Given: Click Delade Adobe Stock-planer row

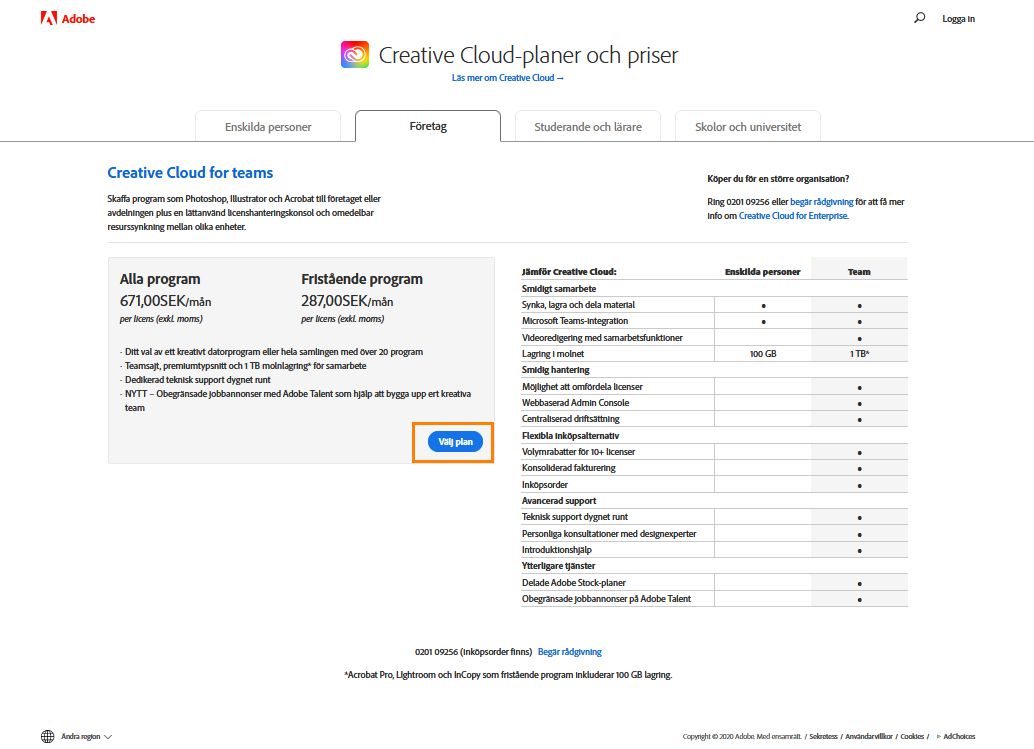Looking at the screenshot, I should 714,583.
